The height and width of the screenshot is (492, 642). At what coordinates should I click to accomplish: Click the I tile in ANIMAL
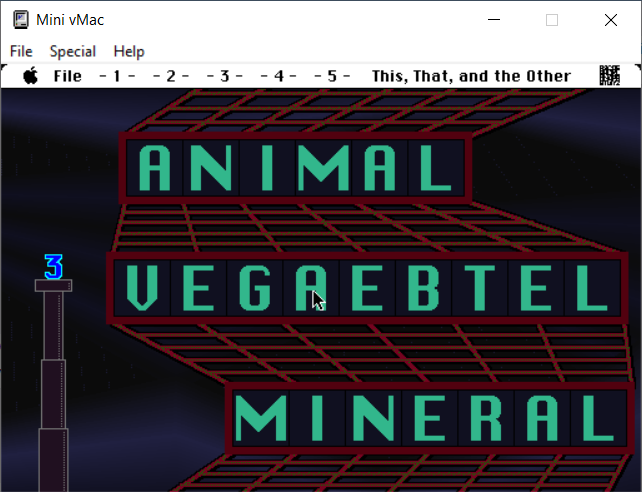tap(267, 168)
